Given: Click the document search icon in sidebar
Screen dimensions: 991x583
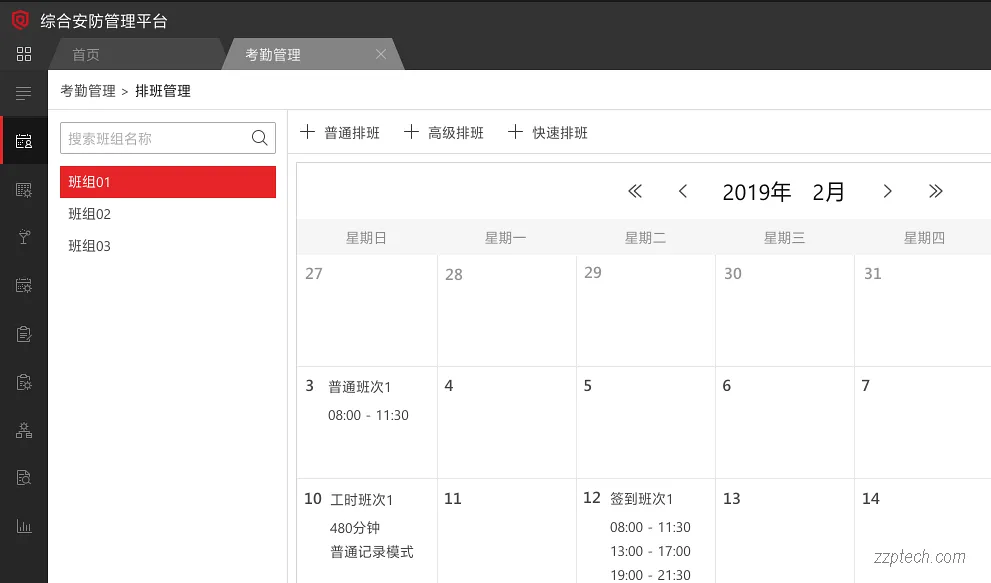Looking at the screenshot, I should click(x=23, y=477).
